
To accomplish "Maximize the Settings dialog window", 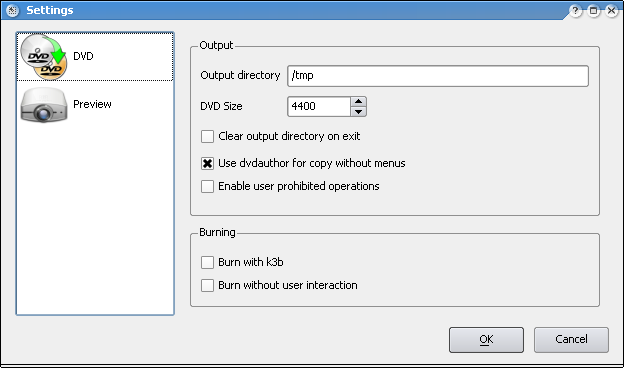I will pyautogui.click(x=593, y=11).
